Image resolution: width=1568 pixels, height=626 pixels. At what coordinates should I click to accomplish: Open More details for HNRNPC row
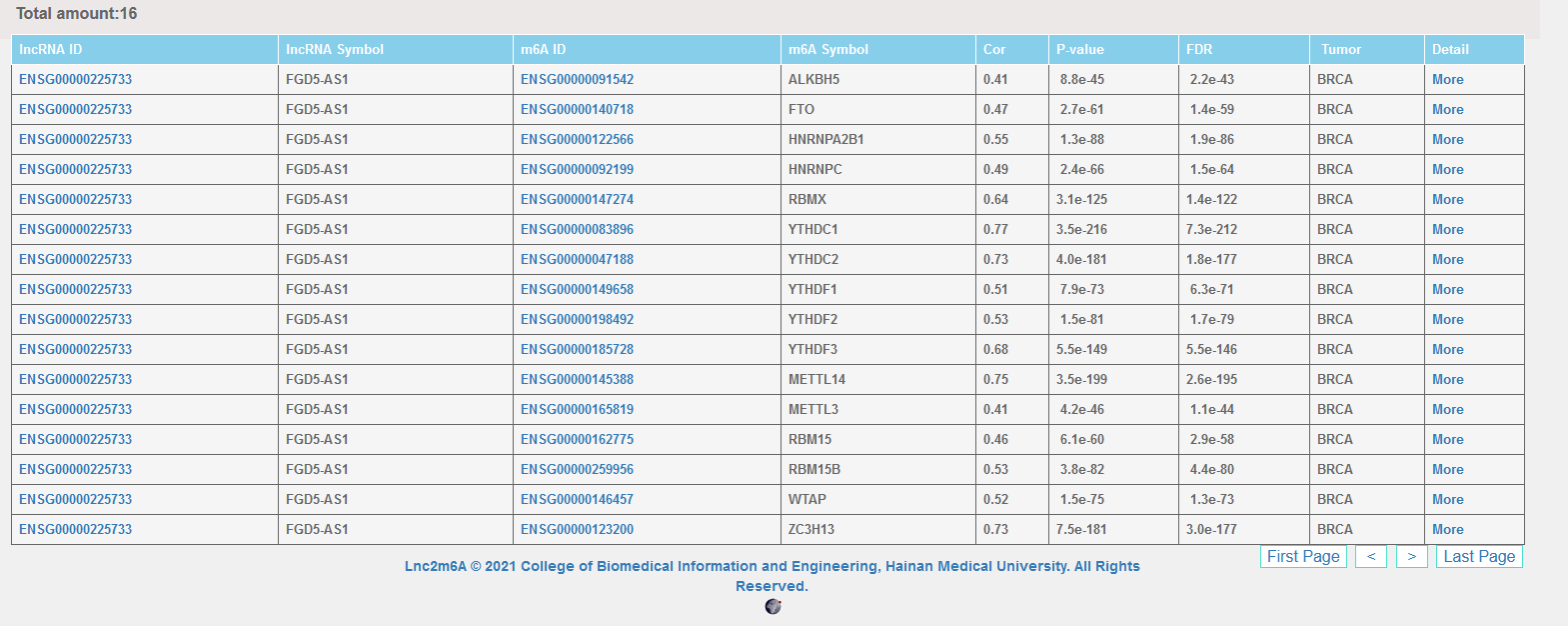click(x=1447, y=169)
